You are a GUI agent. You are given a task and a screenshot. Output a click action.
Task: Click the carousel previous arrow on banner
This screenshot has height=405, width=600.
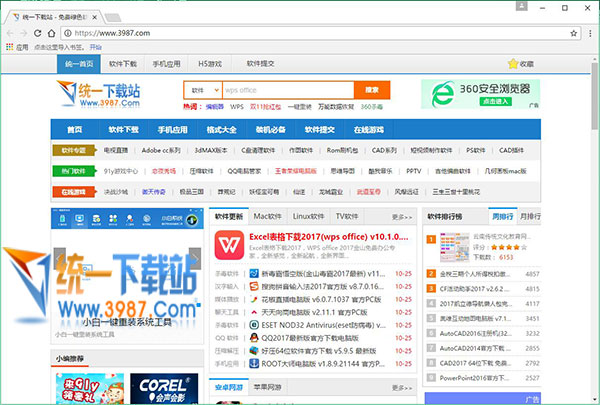coord(60,258)
